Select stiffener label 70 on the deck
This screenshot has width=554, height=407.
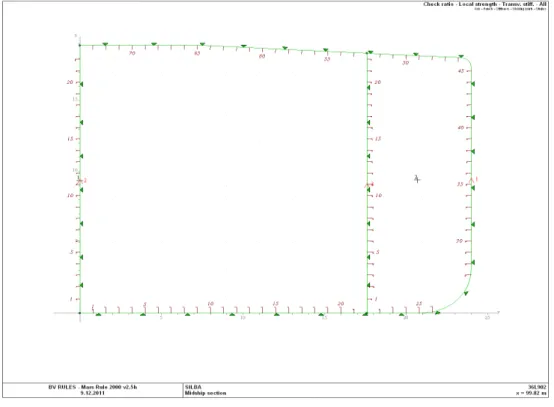tap(132, 53)
